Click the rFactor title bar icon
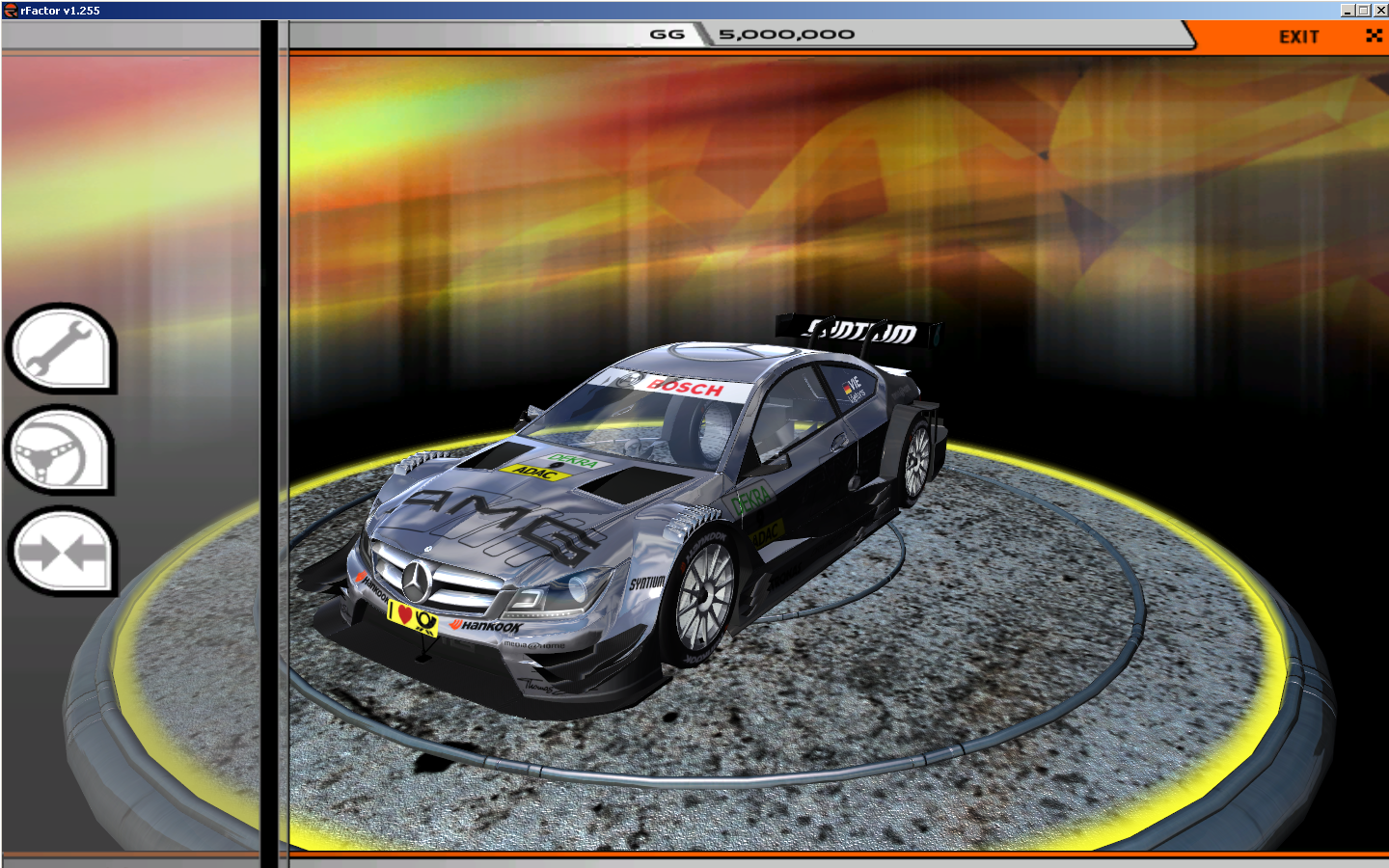 pyautogui.click(x=11, y=11)
